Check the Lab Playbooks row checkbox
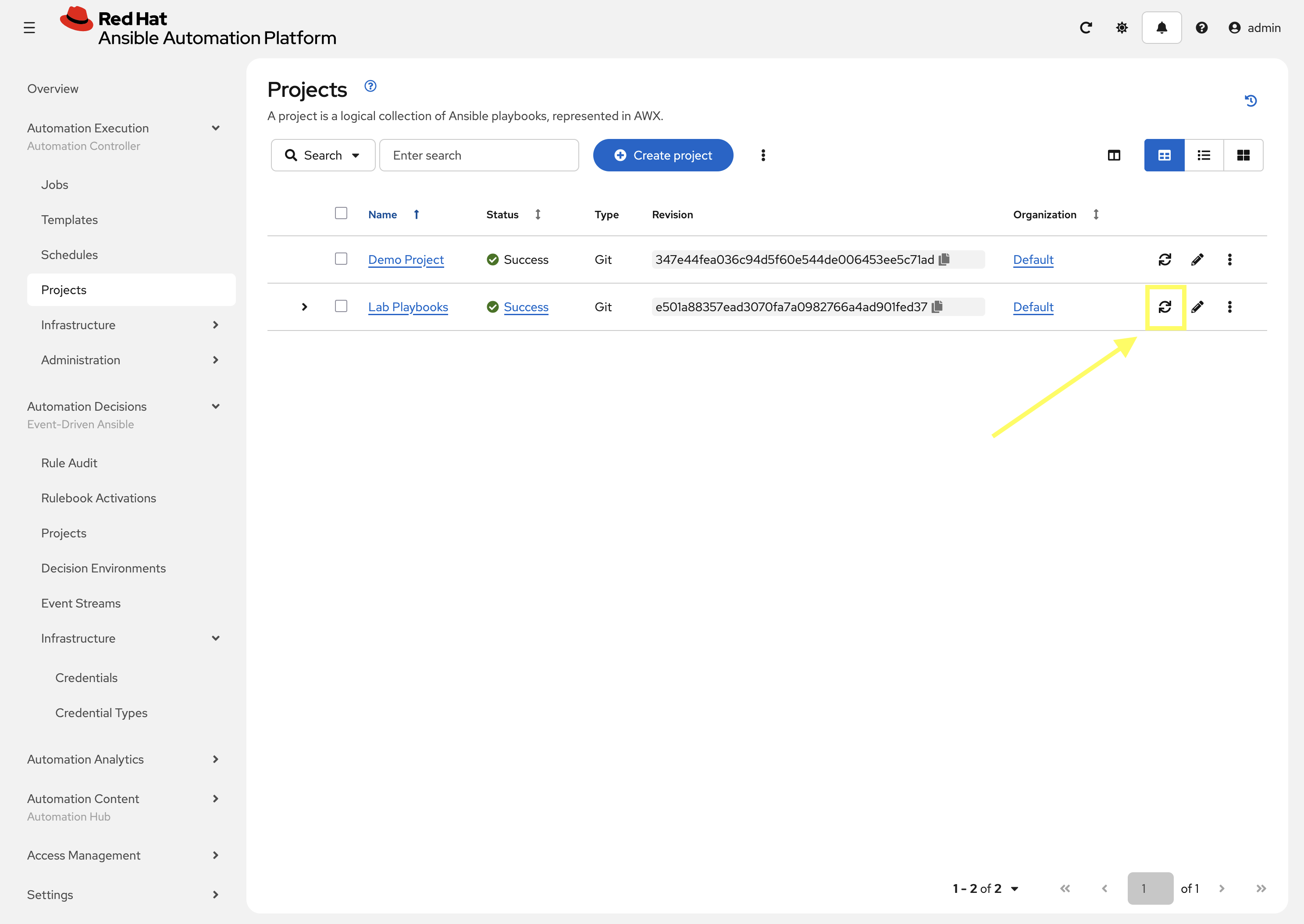This screenshot has height=924, width=1304. point(341,306)
